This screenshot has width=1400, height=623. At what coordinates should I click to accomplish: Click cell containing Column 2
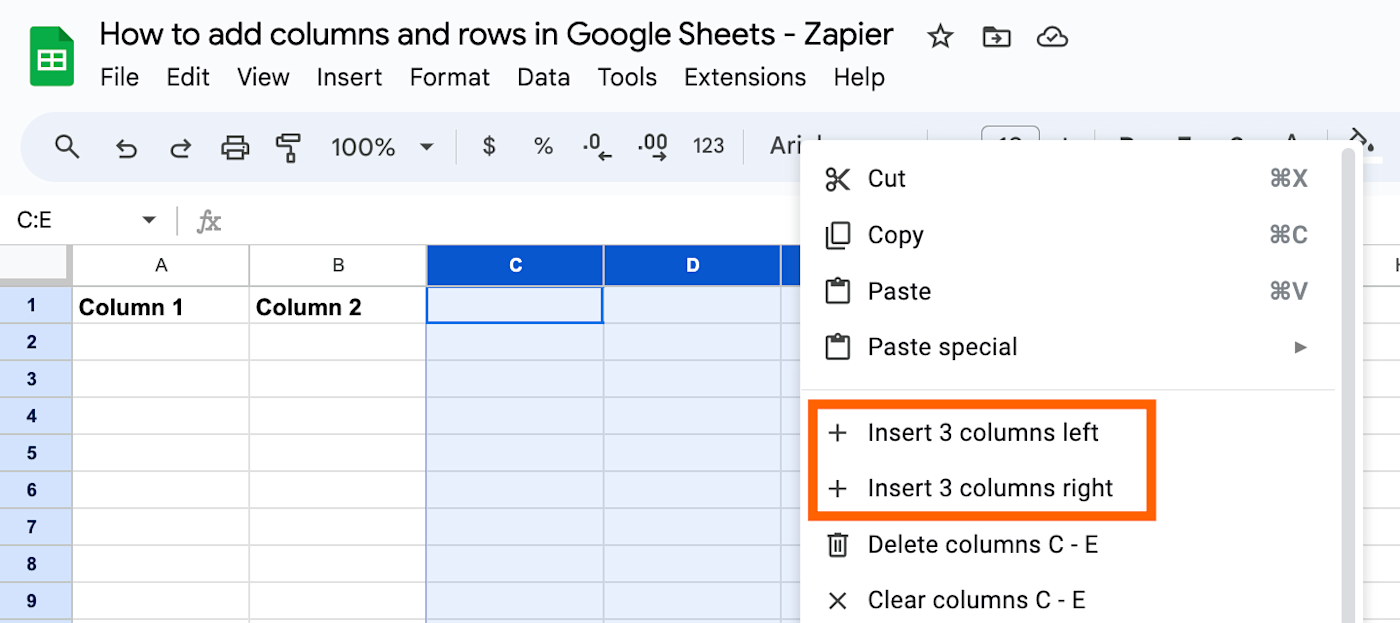pos(337,307)
